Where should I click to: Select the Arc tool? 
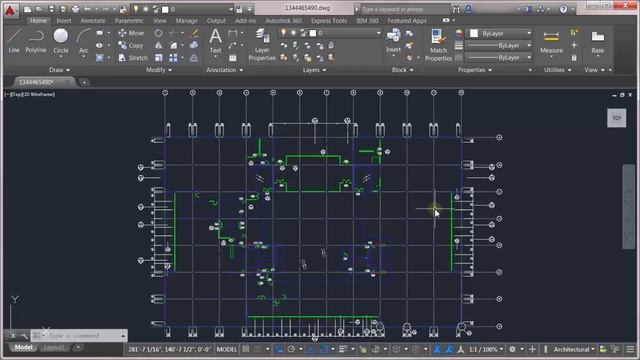pyautogui.click(x=83, y=41)
